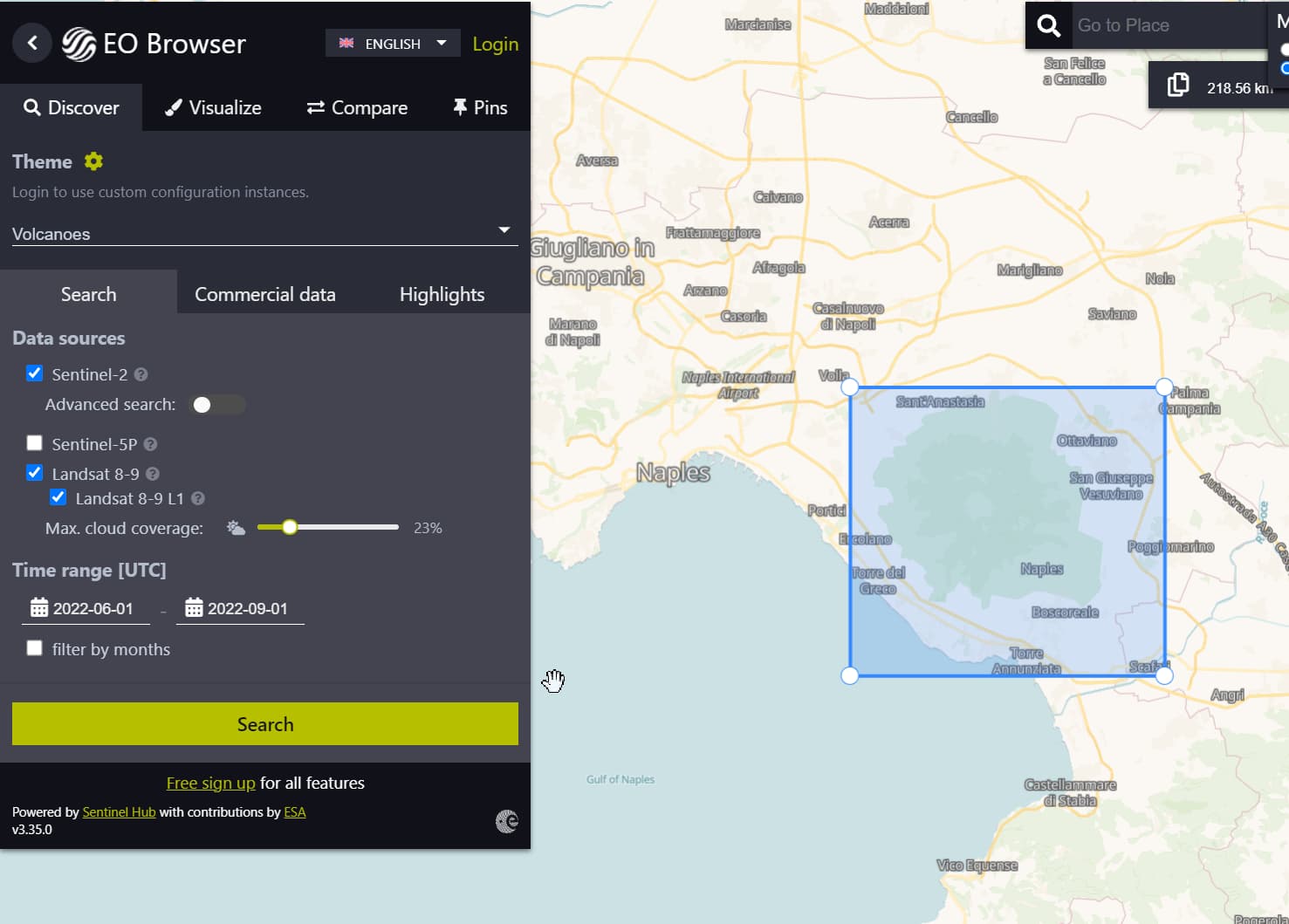Click the Ottaviano map label
This screenshot has height=924, width=1289.
pos(1087,441)
